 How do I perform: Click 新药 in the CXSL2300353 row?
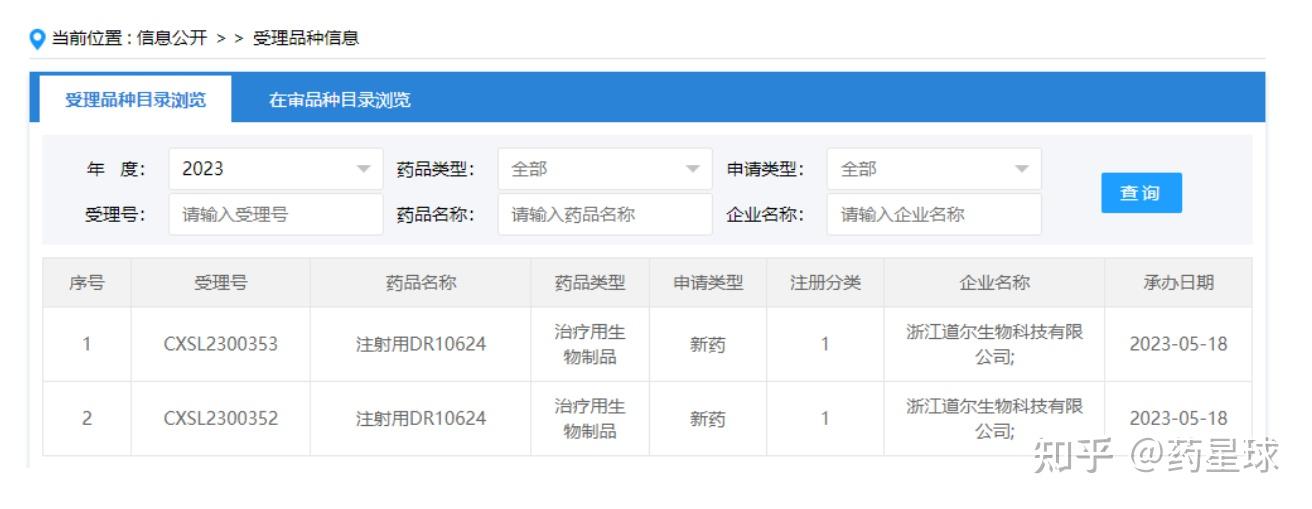[x=708, y=344]
